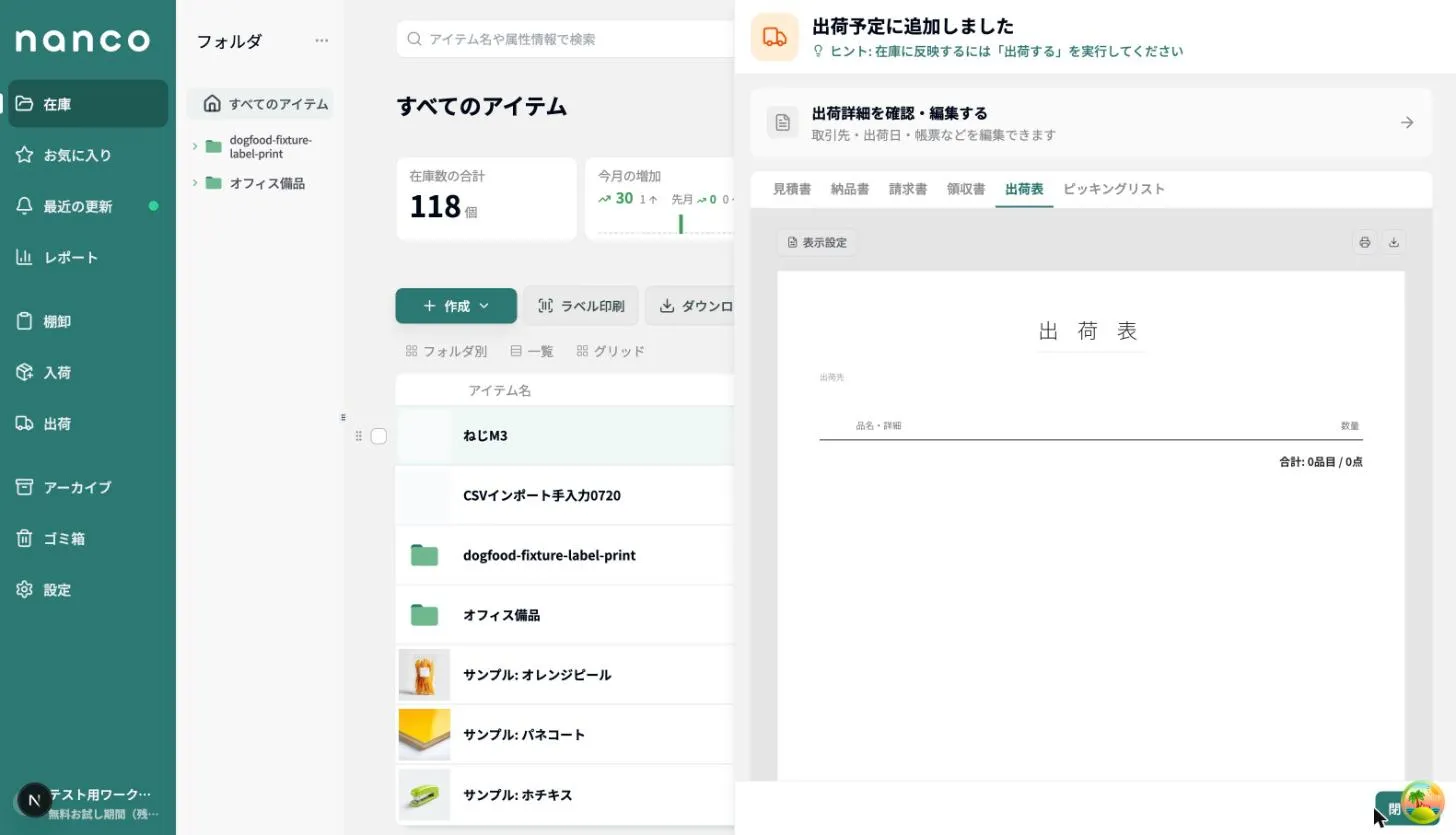Open the レポート report section
This screenshot has height=835, width=1456.
[x=88, y=257]
